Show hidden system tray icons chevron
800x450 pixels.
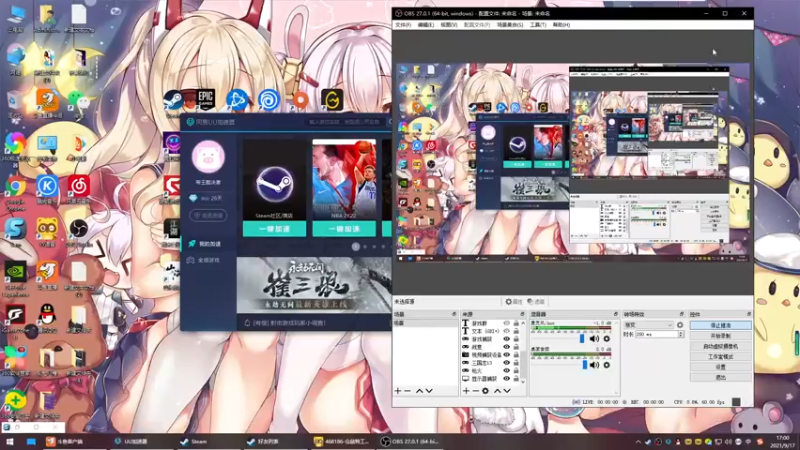click(x=638, y=442)
